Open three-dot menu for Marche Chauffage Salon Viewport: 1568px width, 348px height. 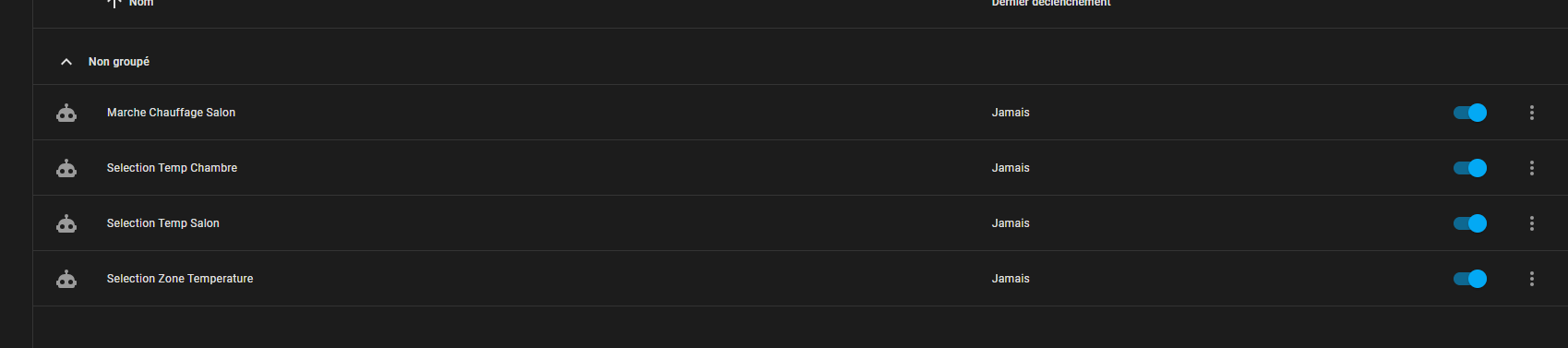[x=1532, y=113]
